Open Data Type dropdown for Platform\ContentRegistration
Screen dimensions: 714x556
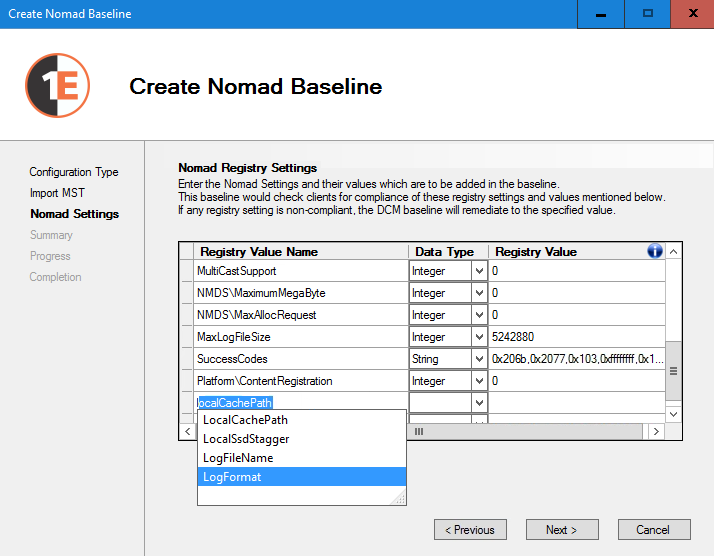coord(478,381)
